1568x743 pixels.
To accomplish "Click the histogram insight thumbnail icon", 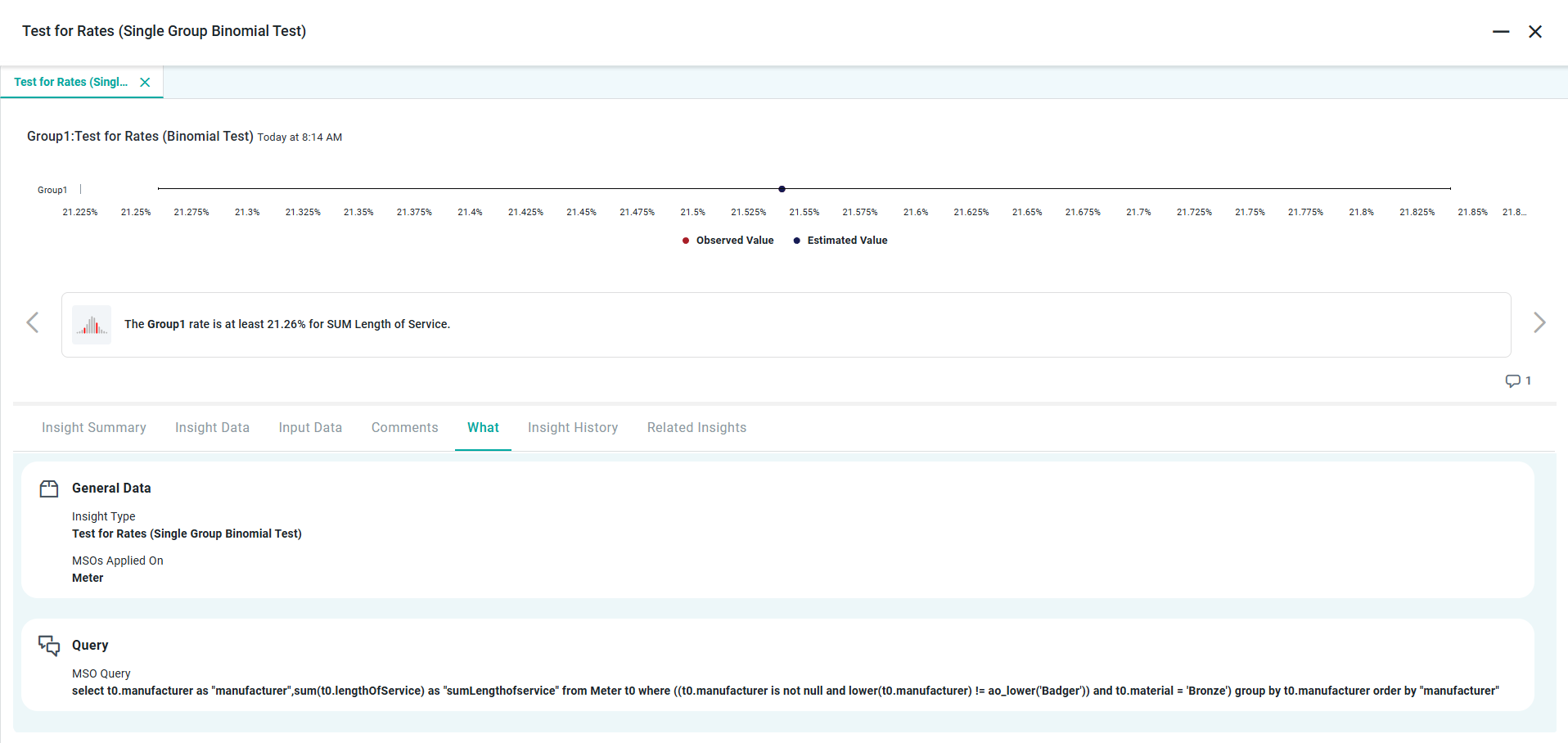I will pos(92,325).
